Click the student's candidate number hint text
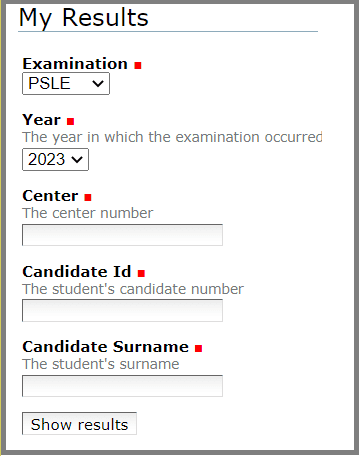363x456 pixels. coord(133,289)
